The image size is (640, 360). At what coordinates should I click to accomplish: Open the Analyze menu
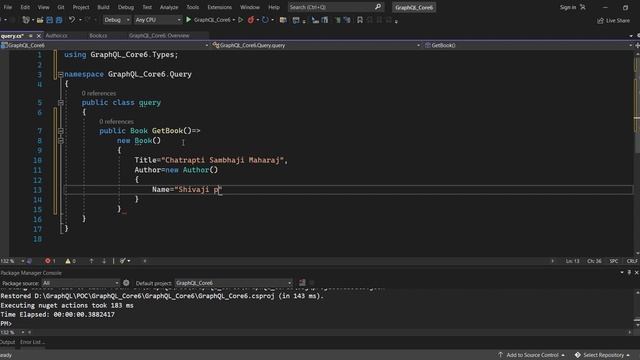(169, 7)
